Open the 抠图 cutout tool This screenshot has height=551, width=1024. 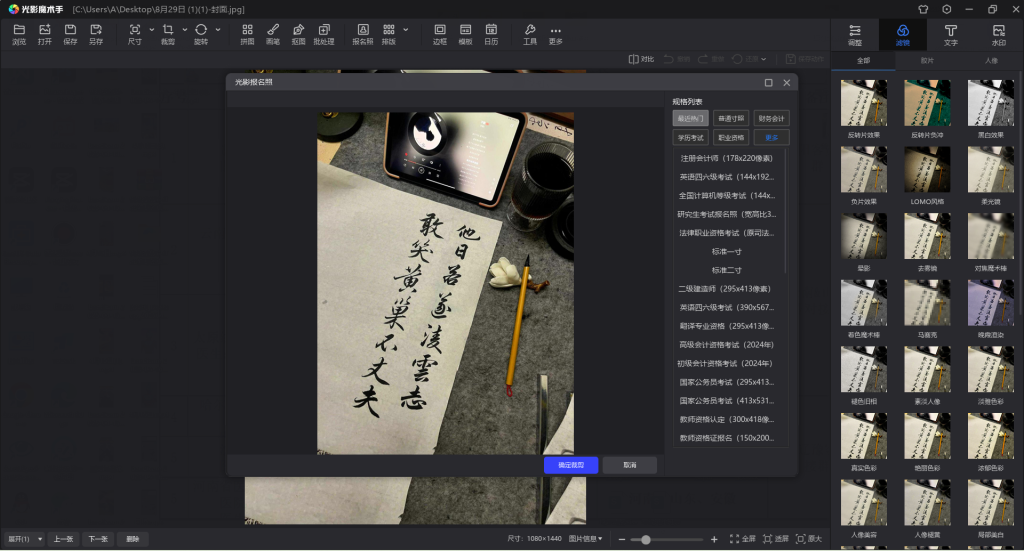298,34
